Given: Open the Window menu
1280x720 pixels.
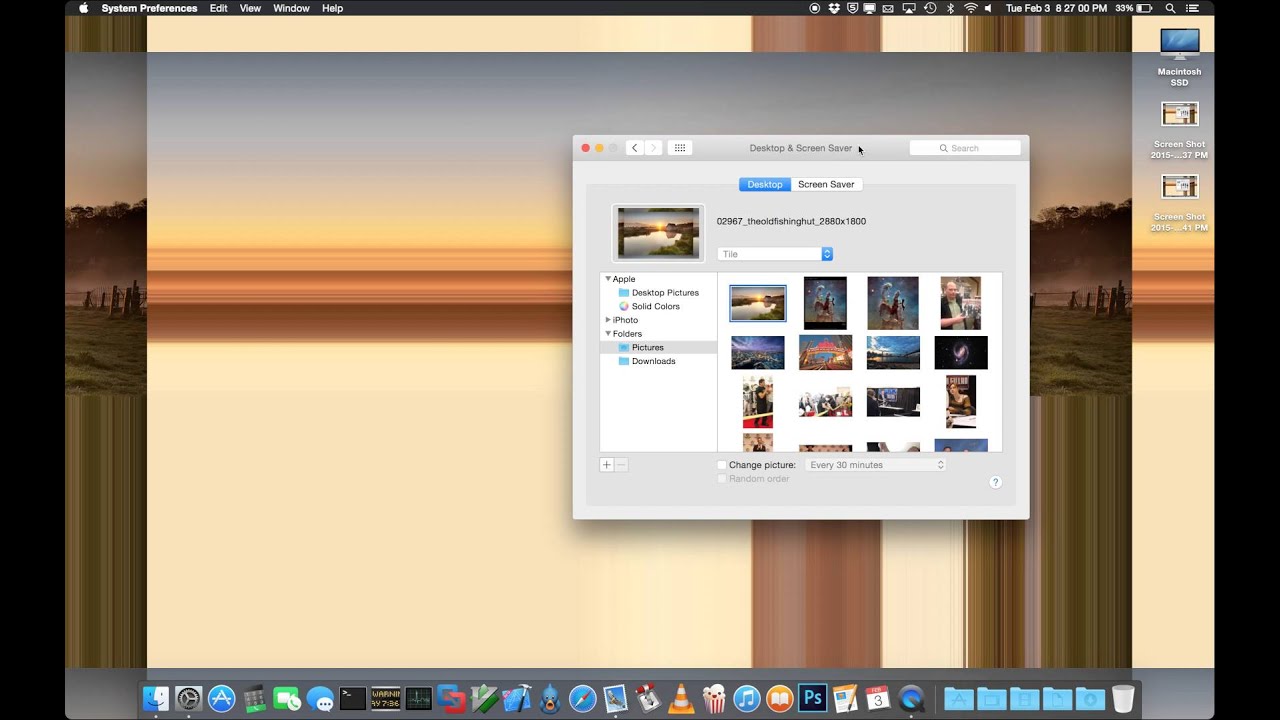Looking at the screenshot, I should (291, 8).
